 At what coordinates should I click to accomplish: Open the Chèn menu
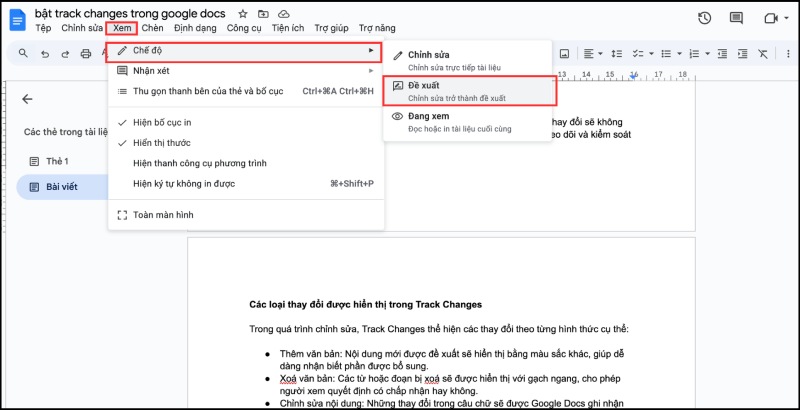pos(153,28)
